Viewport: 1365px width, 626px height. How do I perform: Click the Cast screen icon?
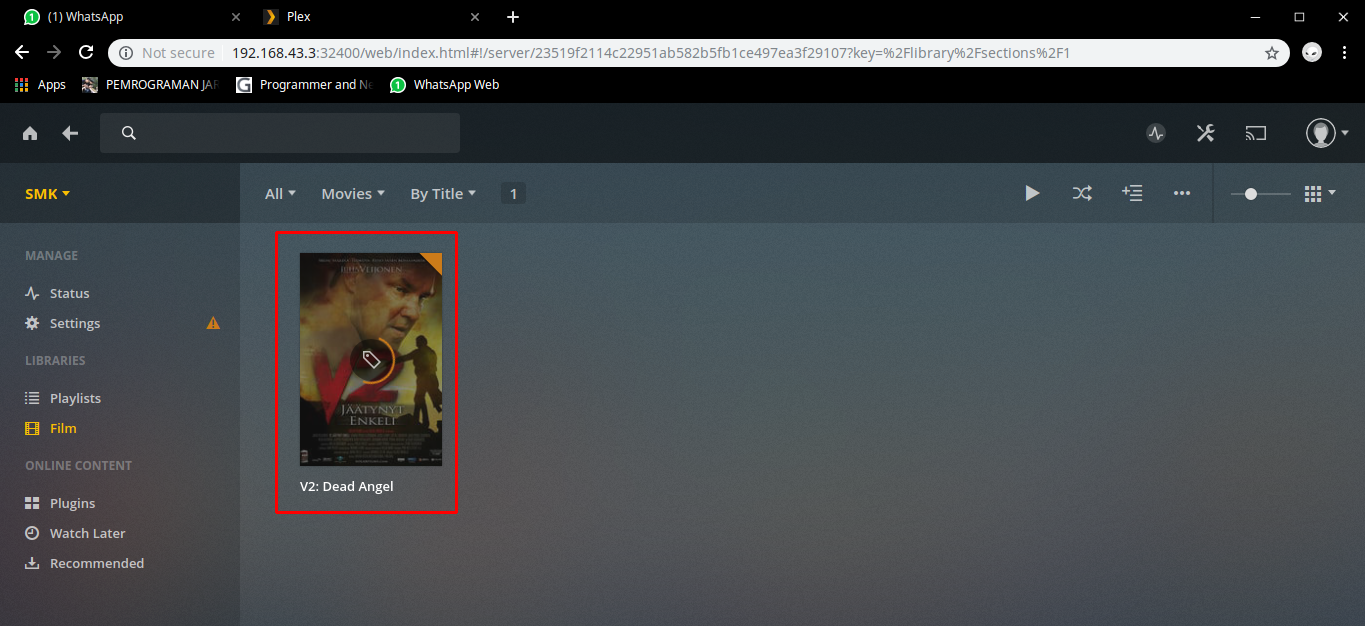[1255, 133]
